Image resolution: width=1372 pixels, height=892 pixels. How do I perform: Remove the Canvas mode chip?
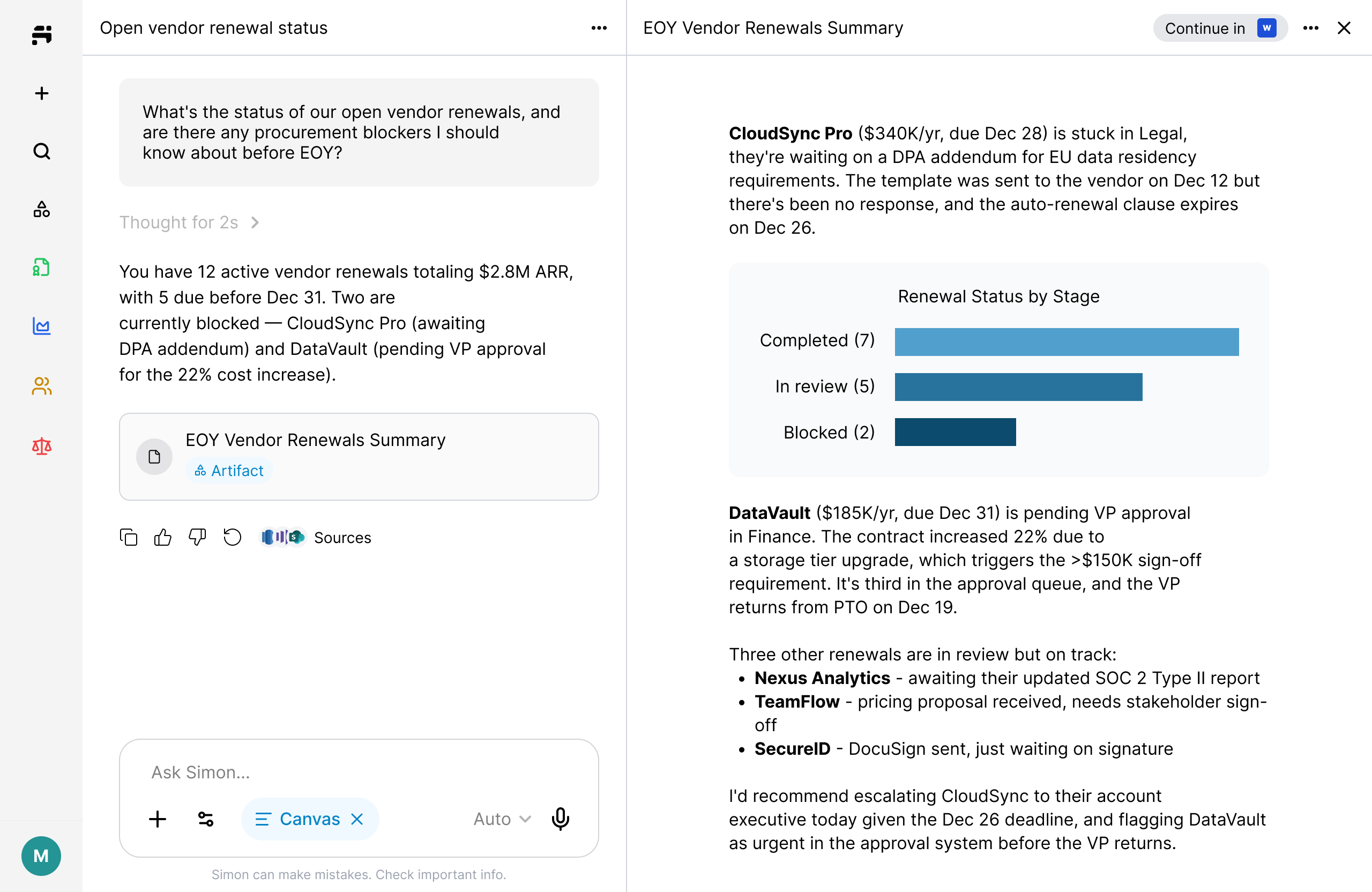pyautogui.click(x=357, y=819)
